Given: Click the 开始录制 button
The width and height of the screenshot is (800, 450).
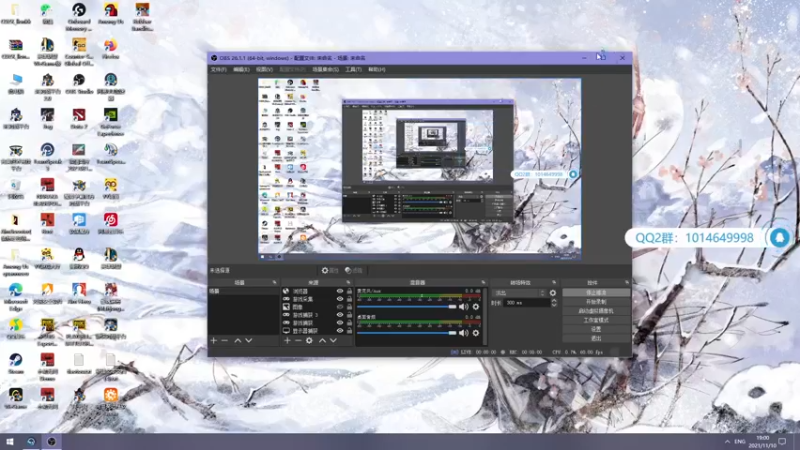Looking at the screenshot, I should point(596,302).
